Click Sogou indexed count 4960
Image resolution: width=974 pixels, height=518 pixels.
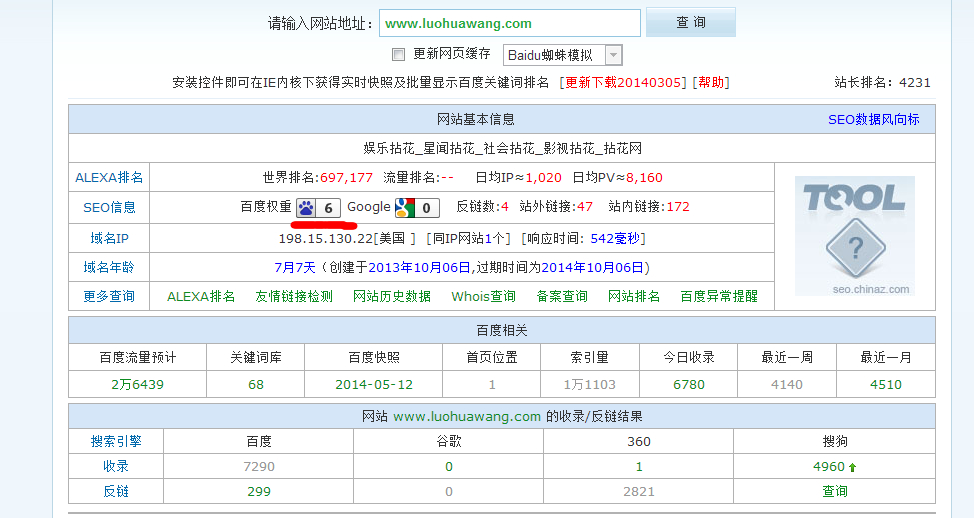pyautogui.click(x=829, y=466)
